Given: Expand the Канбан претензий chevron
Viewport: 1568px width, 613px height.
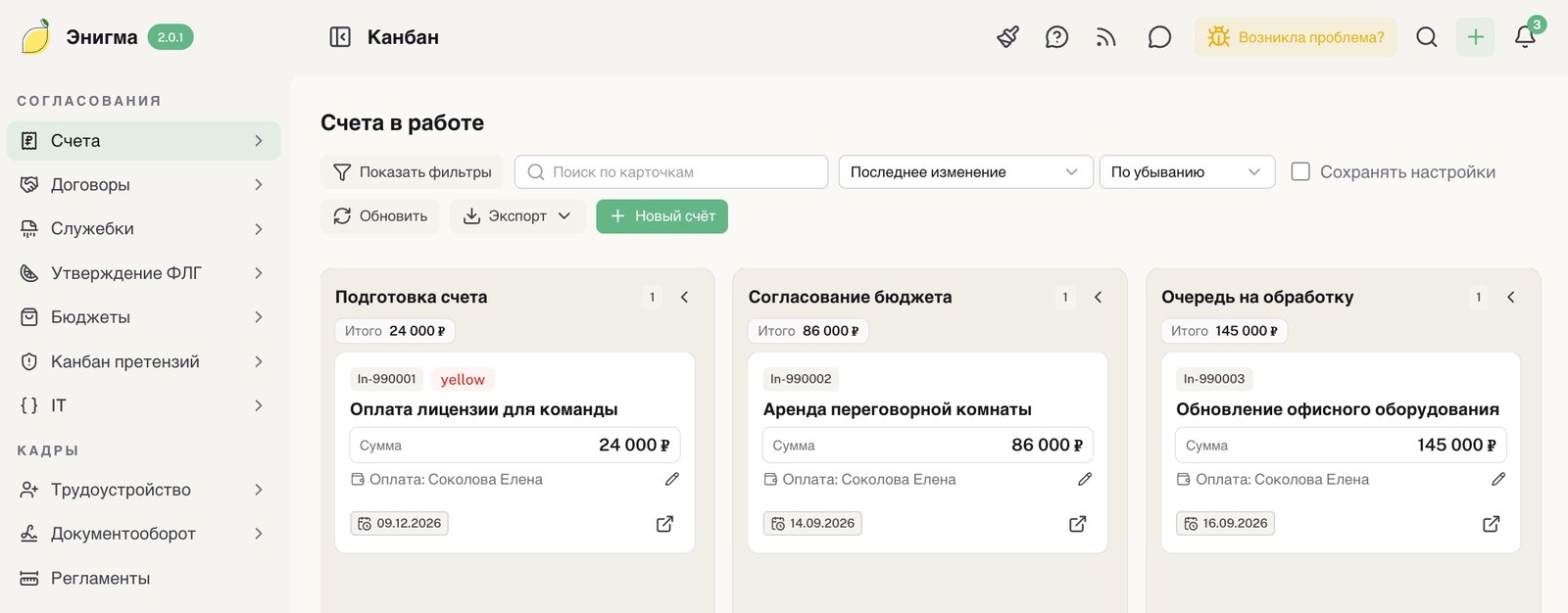Looking at the screenshot, I should 259,361.
